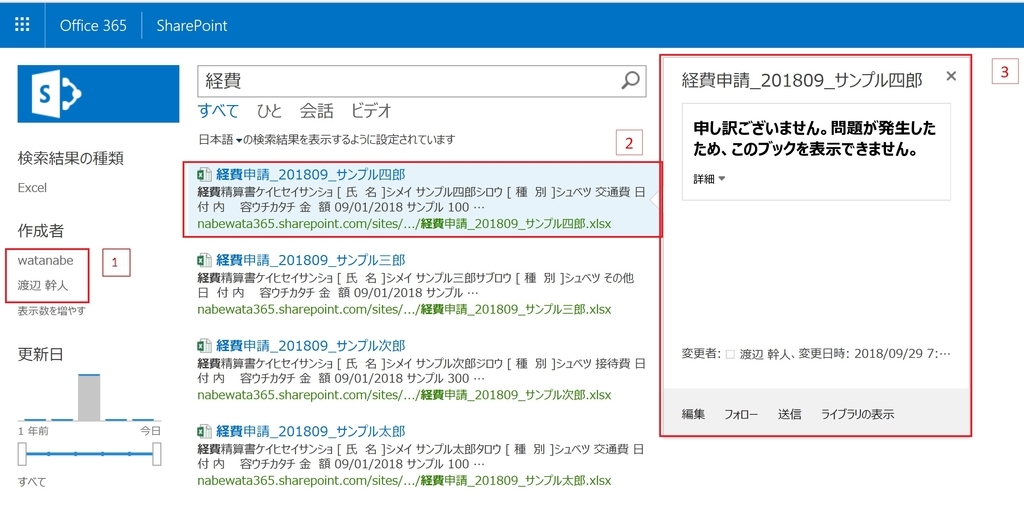Click 渡辺 幹人 in the modified-by line
The image size is (1024, 514).
[x=765, y=354]
